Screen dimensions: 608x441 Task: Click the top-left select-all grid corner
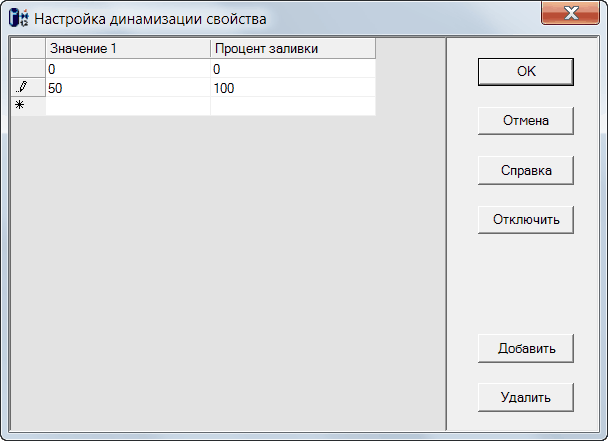pos(28,48)
